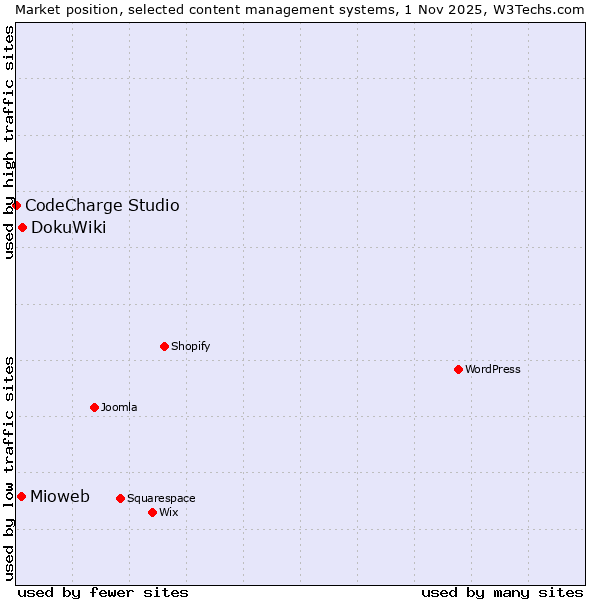Image resolution: width=600 pixels, height=600 pixels.
Task: Click the chart title mentioning W3Techs.com
Action: [300, 9]
